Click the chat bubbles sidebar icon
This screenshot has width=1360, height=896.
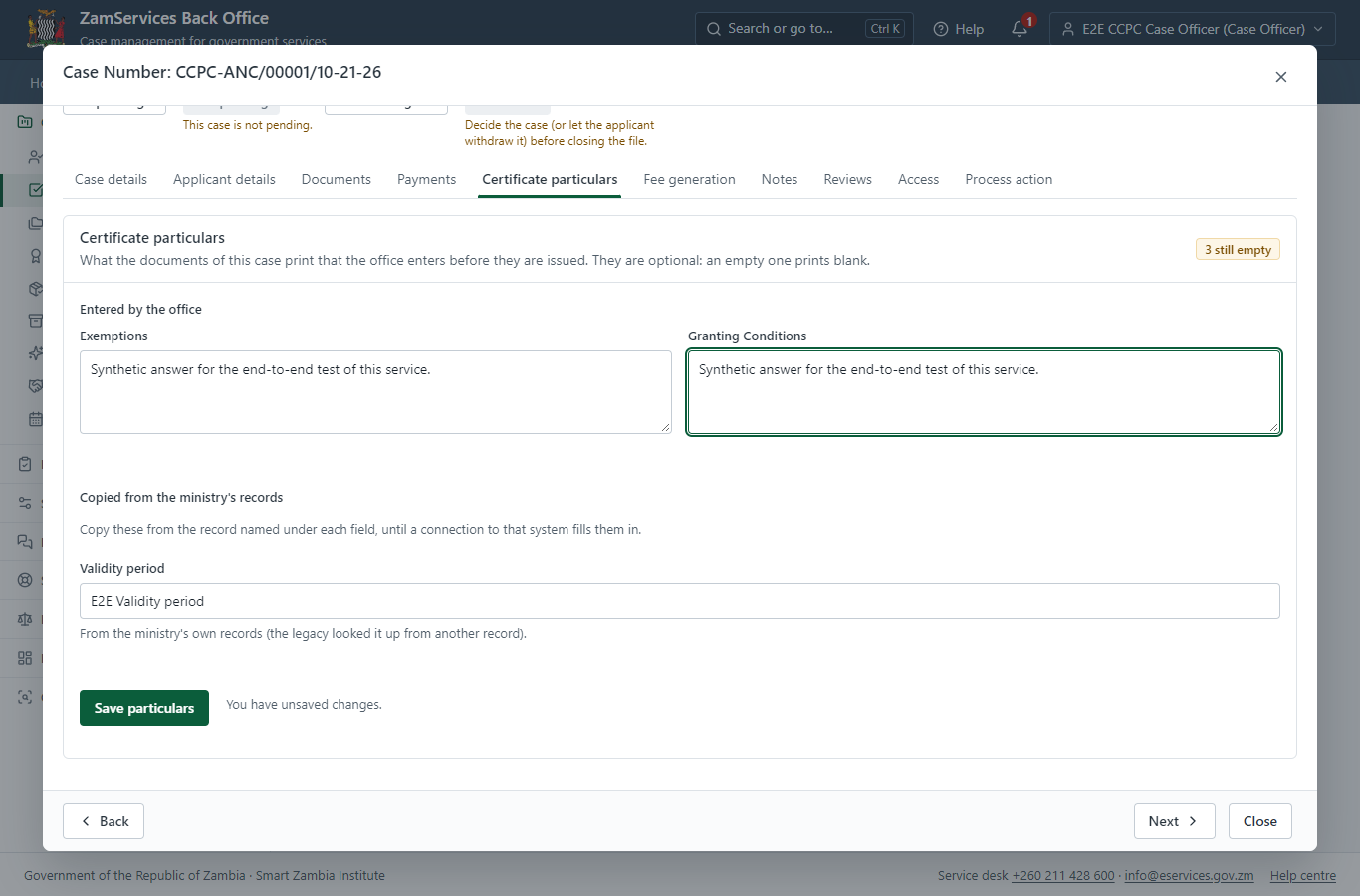point(25,542)
